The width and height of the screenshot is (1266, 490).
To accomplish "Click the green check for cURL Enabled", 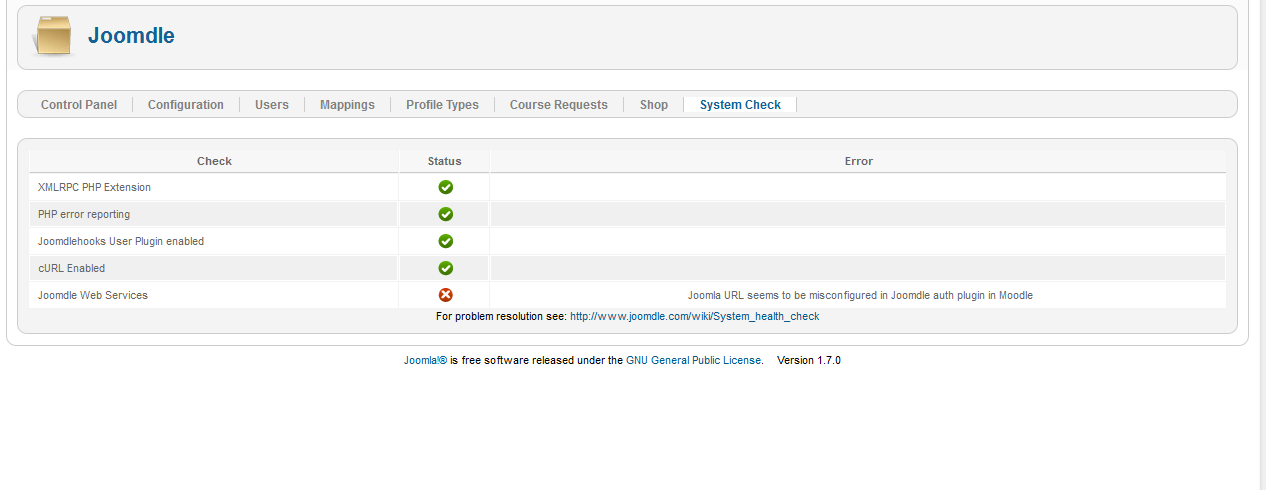I will [445, 268].
